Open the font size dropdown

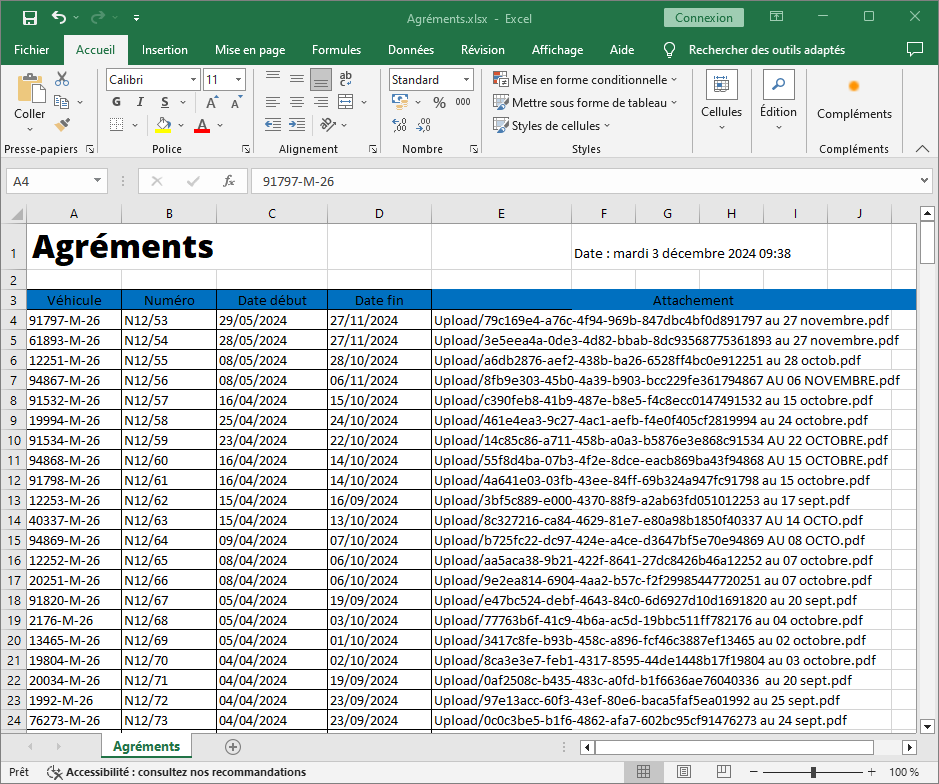coord(238,80)
